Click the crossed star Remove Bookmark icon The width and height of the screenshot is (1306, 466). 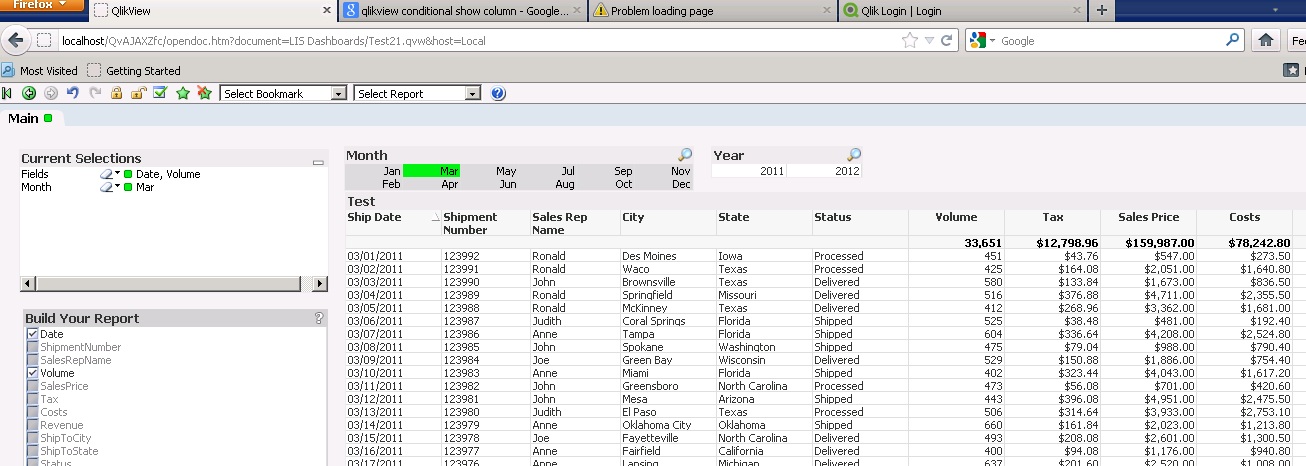(x=205, y=93)
